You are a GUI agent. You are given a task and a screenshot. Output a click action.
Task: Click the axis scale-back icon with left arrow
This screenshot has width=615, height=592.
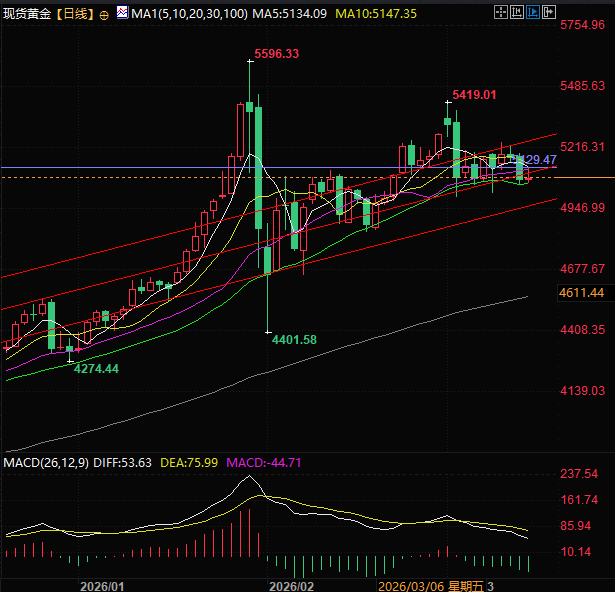pos(517,13)
